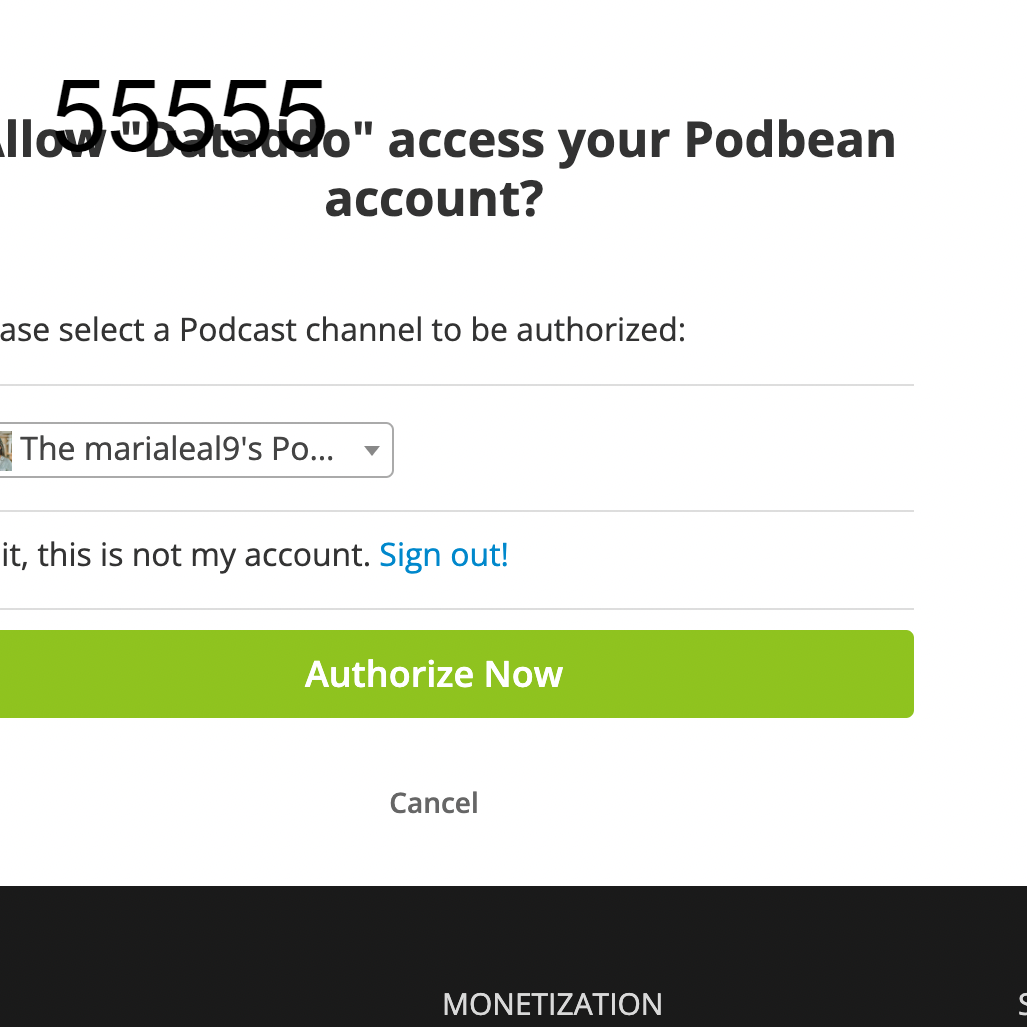Click the "select a Podcast channel" label
This screenshot has width=1027, height=1027.
coord(260,329)
